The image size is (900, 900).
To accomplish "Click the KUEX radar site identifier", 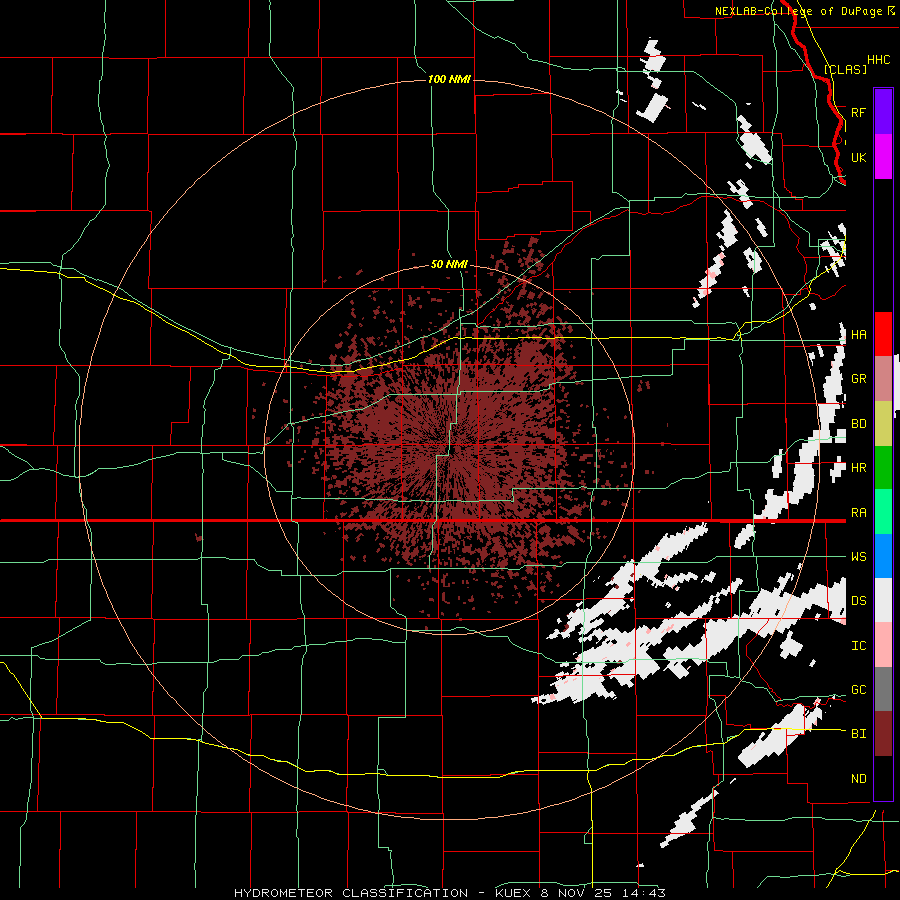I will (x=513, y=893).
